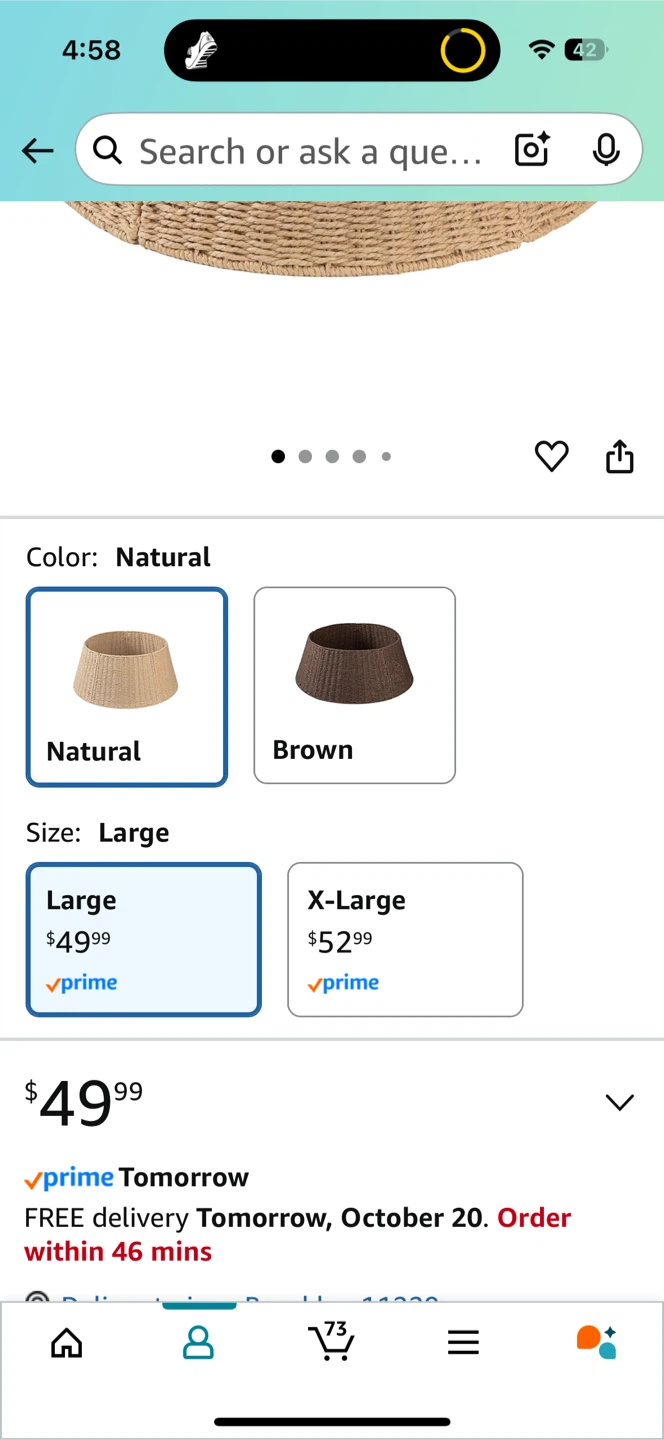This screenshot has width=664, height=1440.
Task: Expand the price details chevron
Action: pyautogui.click(x=620, y=1102)
